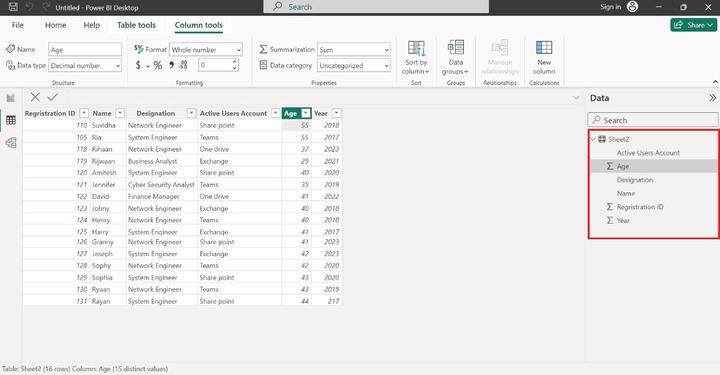Viewport: 720px width, 375px height.
Task: Commit formula with the checkmark icon
Action: [53, 97]
